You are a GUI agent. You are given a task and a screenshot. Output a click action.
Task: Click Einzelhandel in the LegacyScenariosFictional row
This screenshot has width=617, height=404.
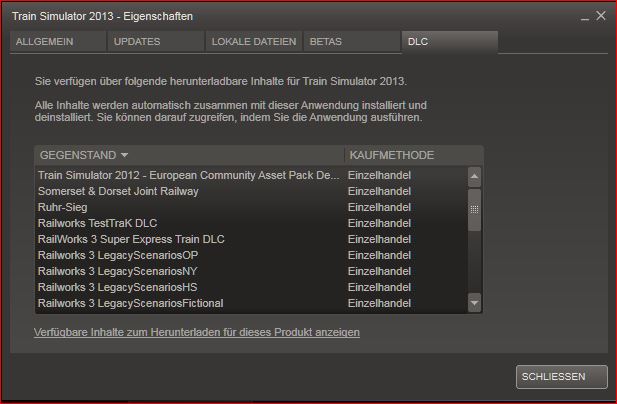click(x=379, y=303)
